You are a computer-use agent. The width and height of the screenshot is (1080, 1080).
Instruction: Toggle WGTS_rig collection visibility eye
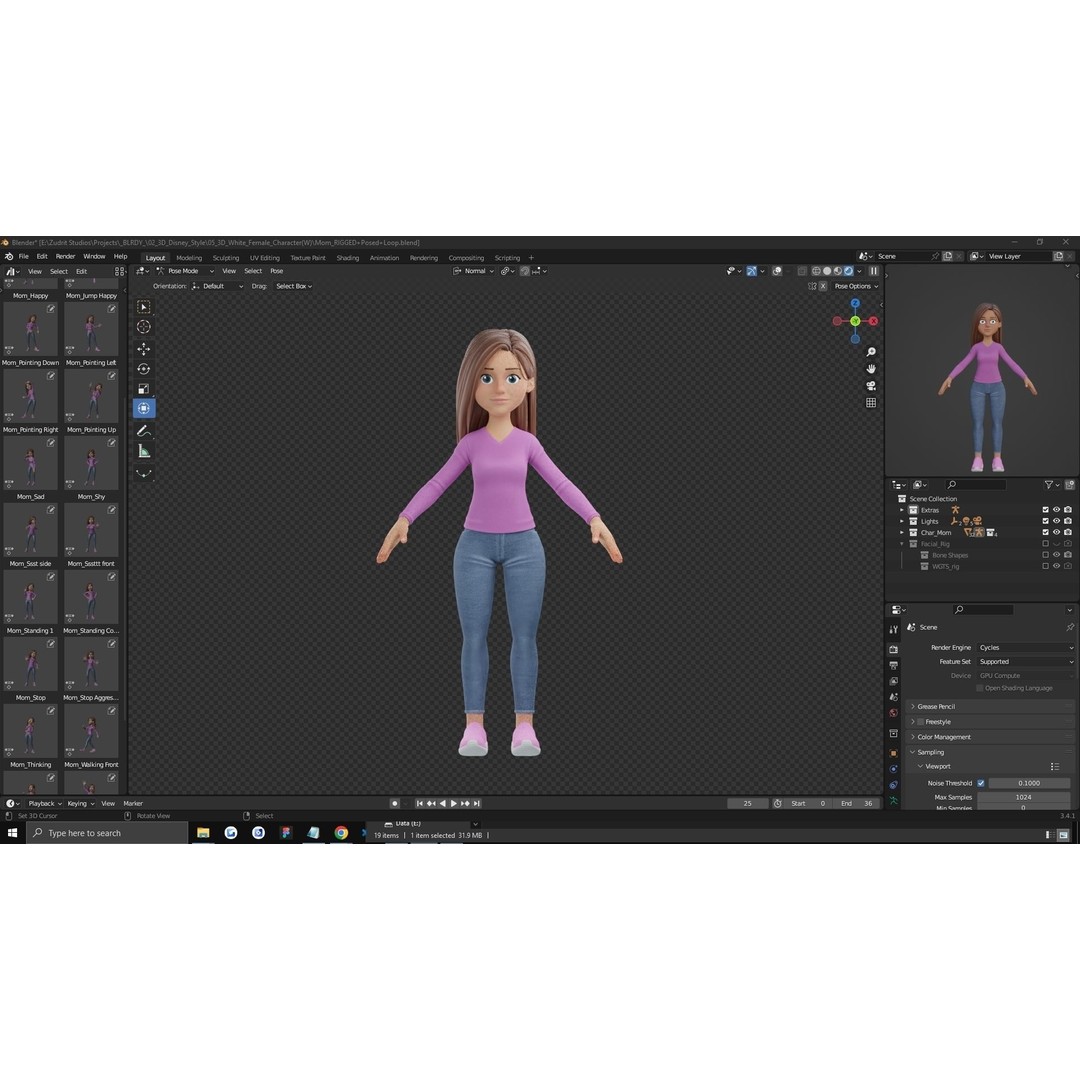coord(1057,566)
